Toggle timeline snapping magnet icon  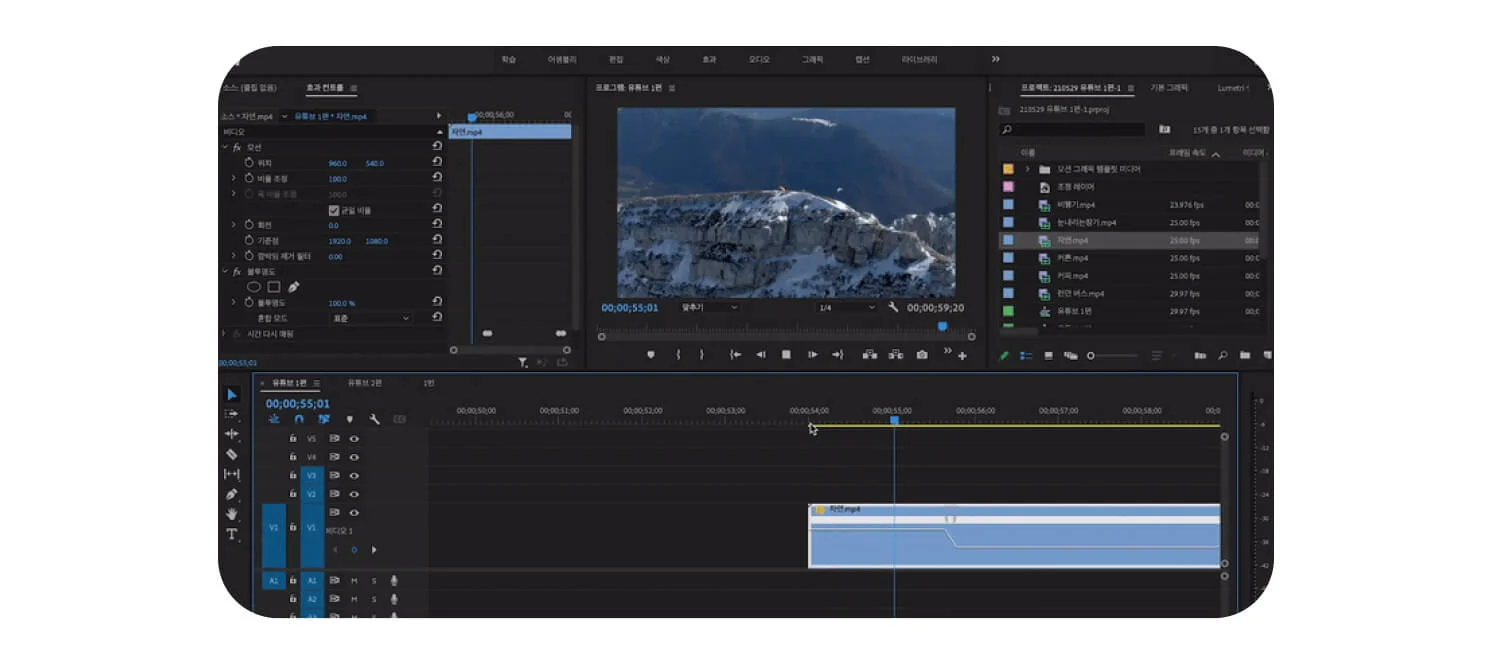298,420
